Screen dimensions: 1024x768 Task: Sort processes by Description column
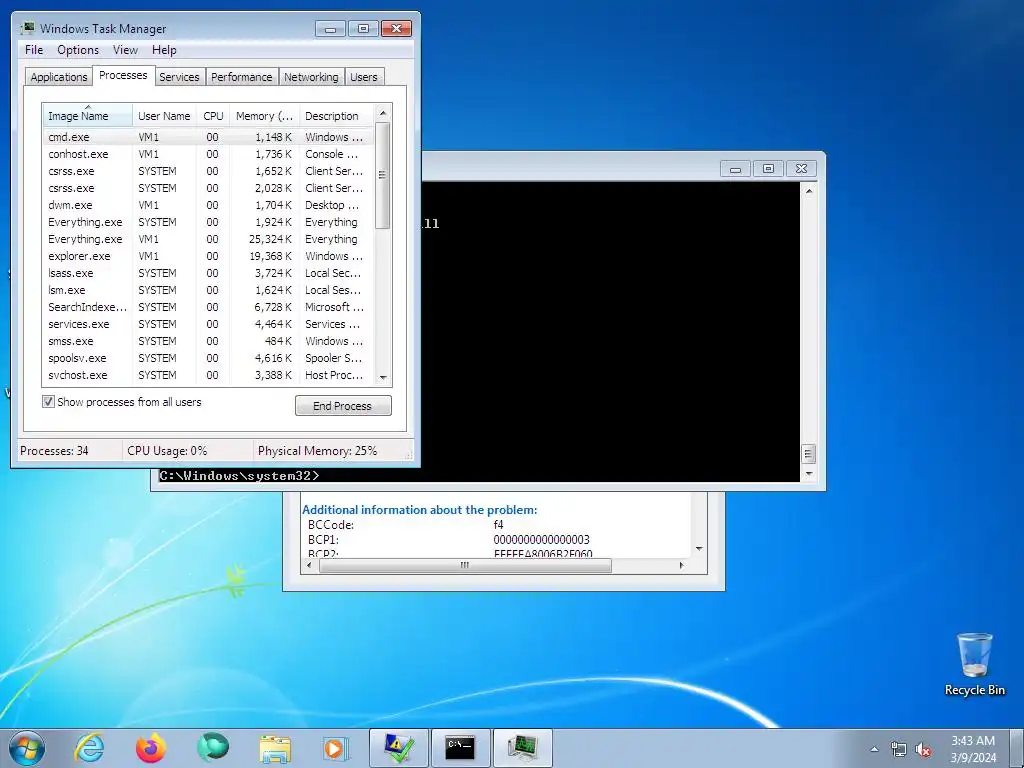(336, 116)
